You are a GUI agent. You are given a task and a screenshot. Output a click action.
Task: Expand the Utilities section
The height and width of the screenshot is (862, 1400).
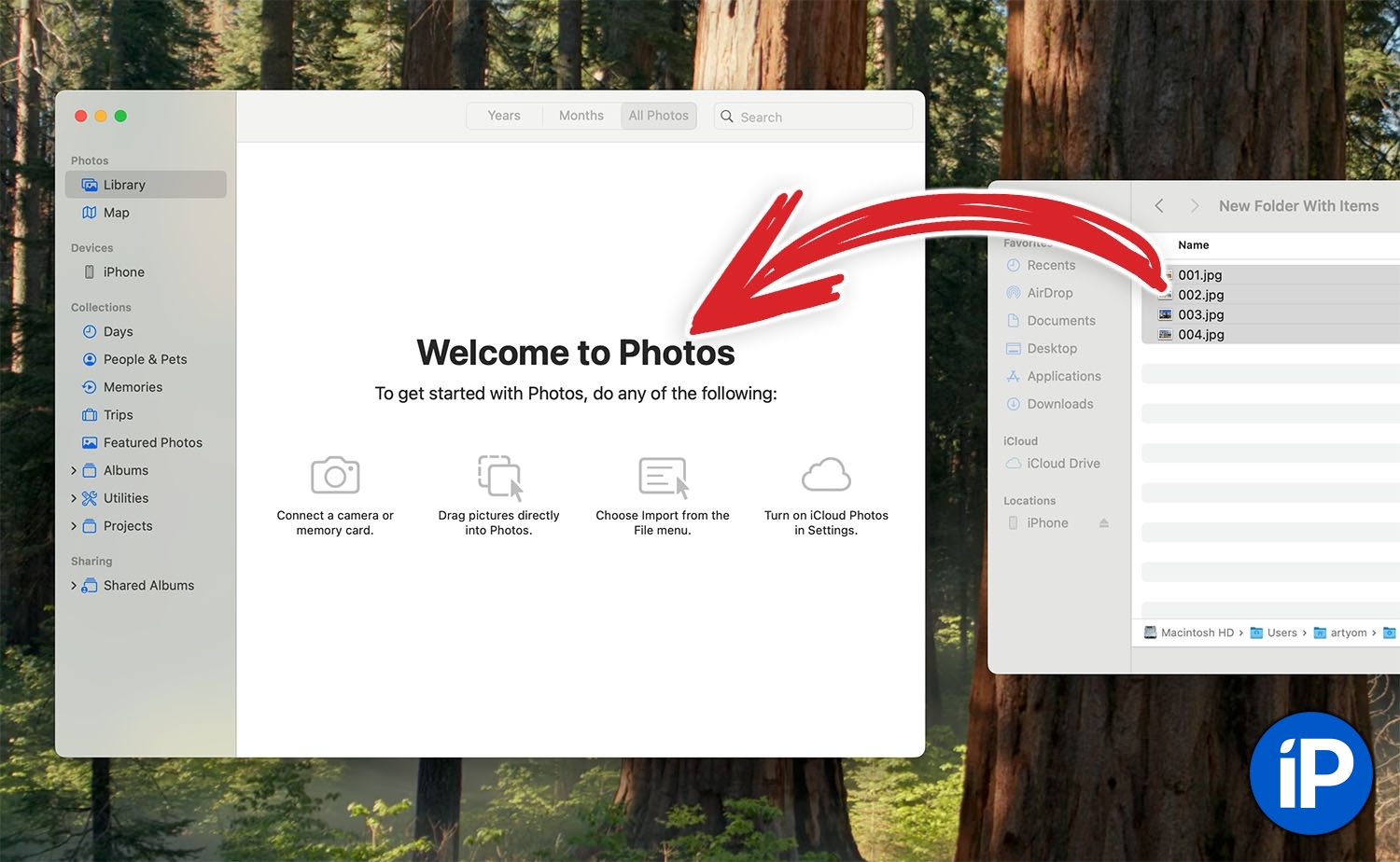point(74,498)
